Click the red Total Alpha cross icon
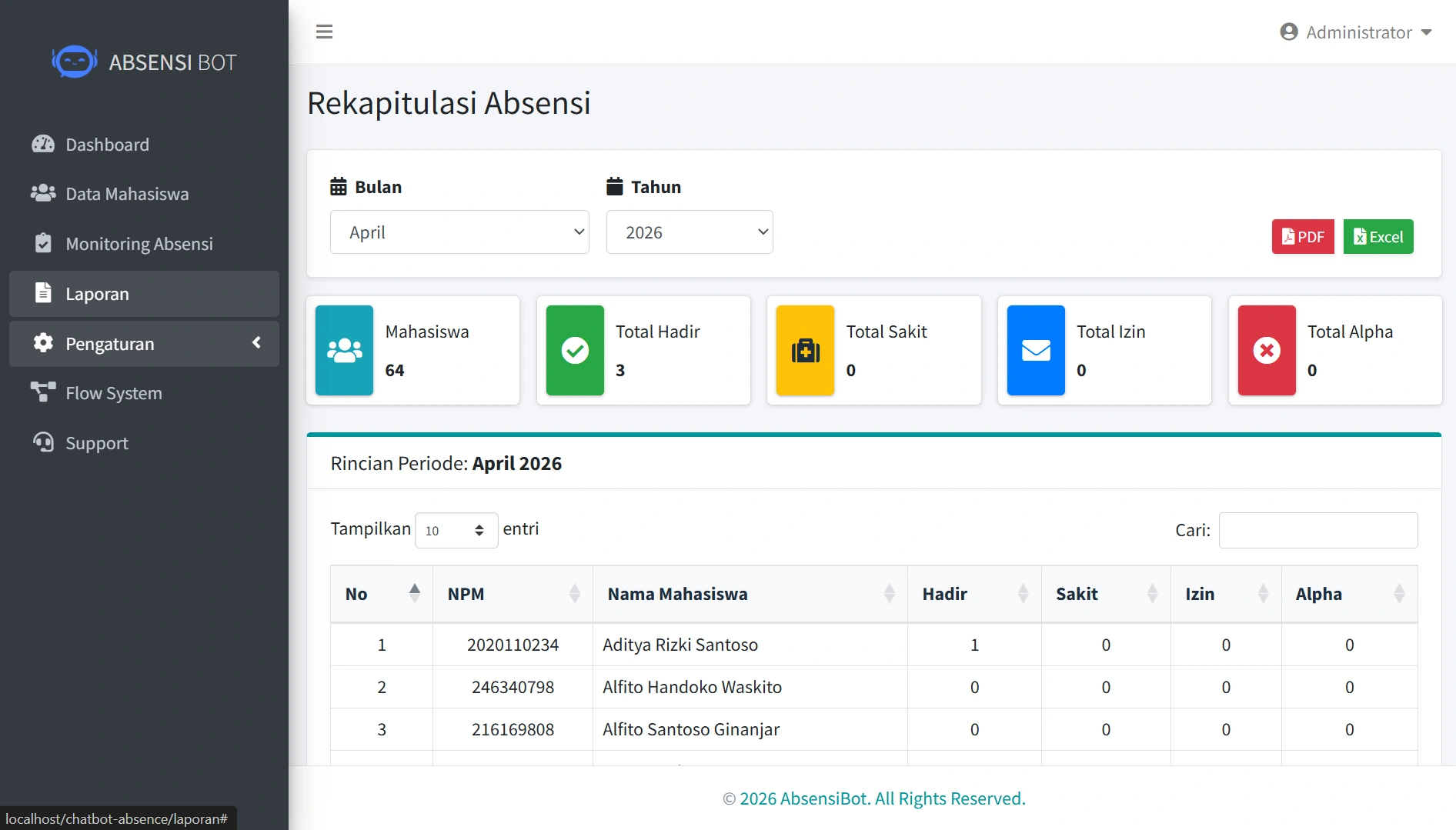This screenshot has width=1456, height=830. click(x=1267, y=351)
